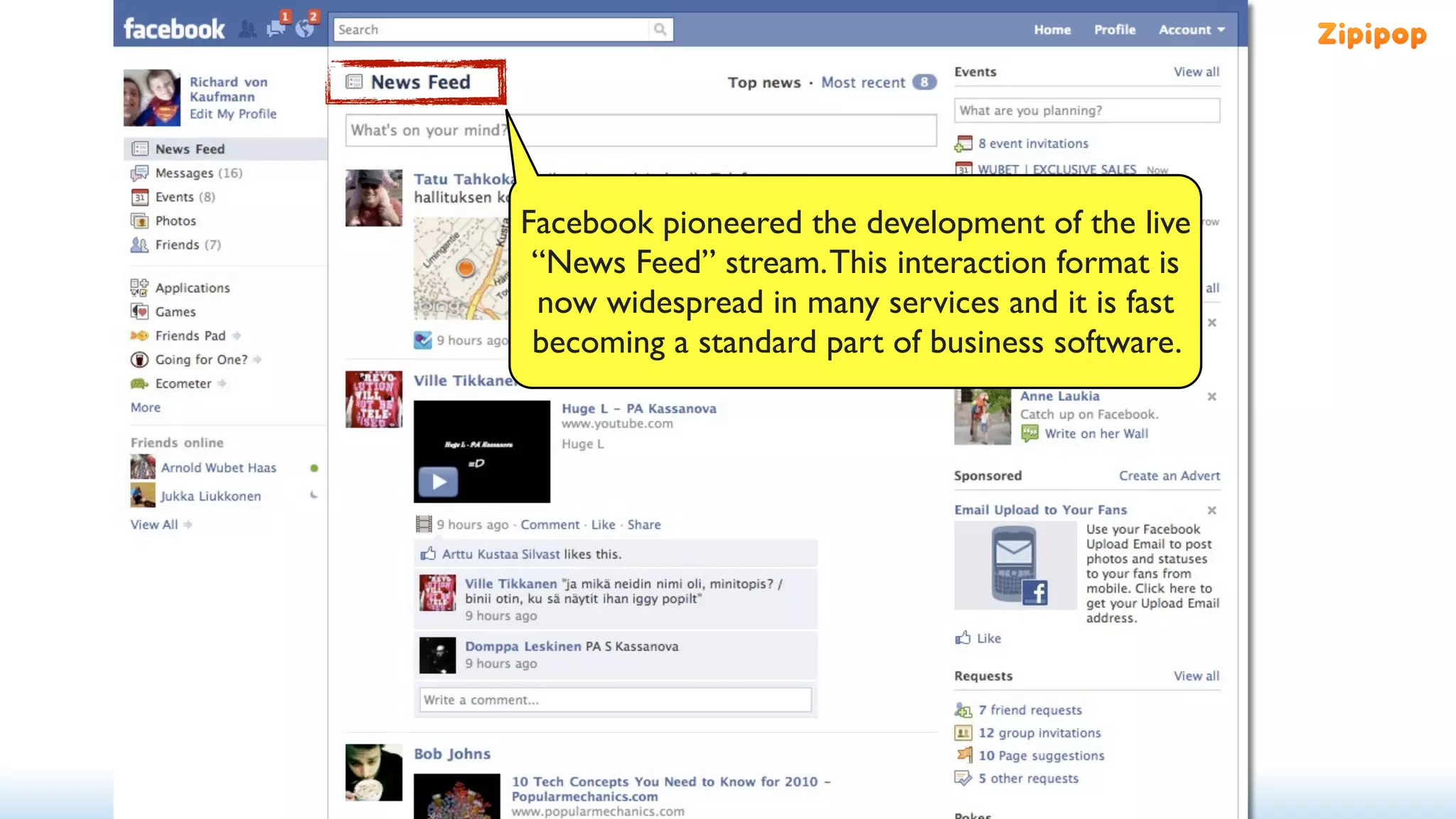Close the Email Upload sponsored ad
The width and height of the screenshot is (1456, 819).
tap(1212, 510)
